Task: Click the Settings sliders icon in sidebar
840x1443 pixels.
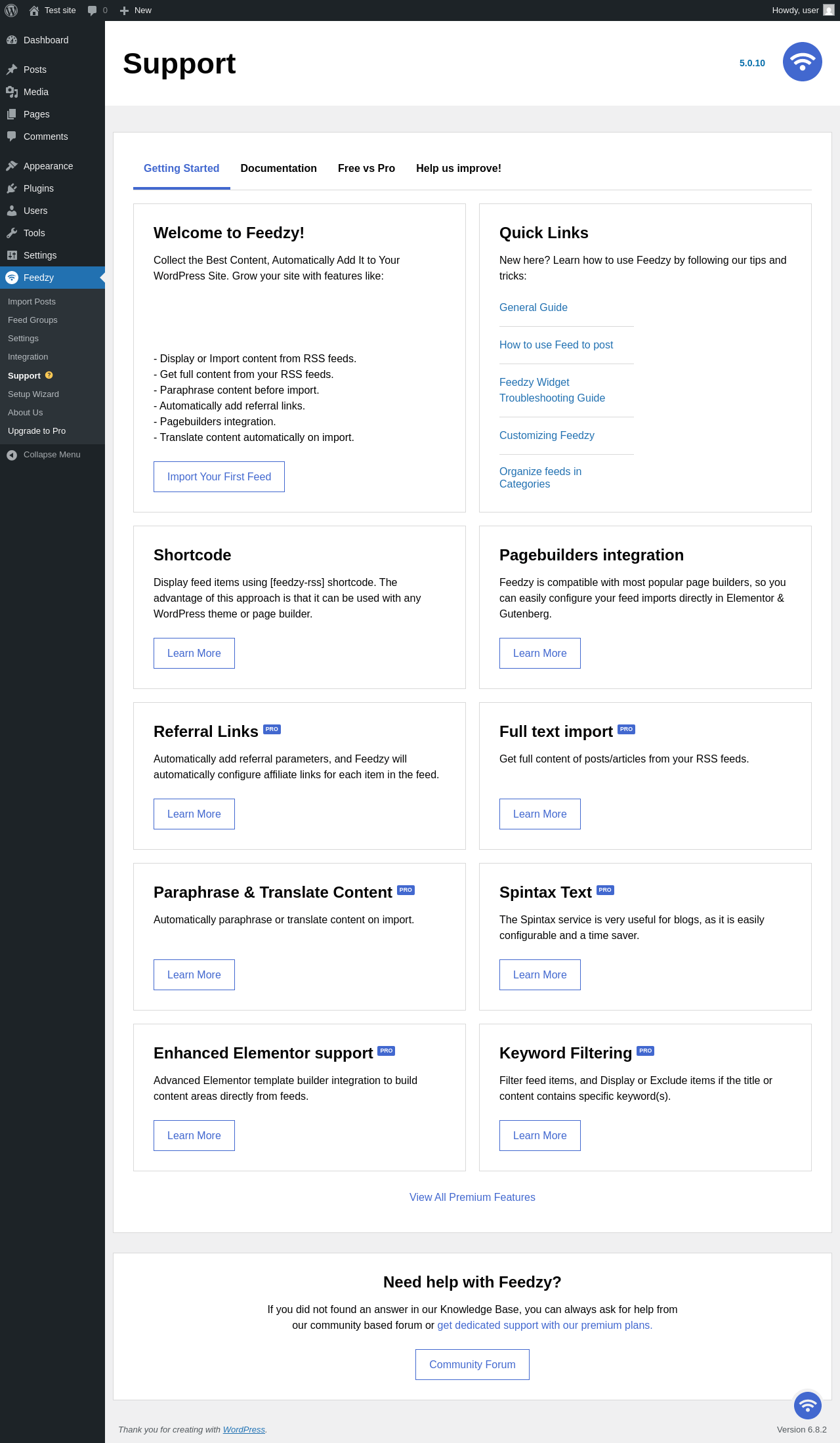Action: point(12,255)
